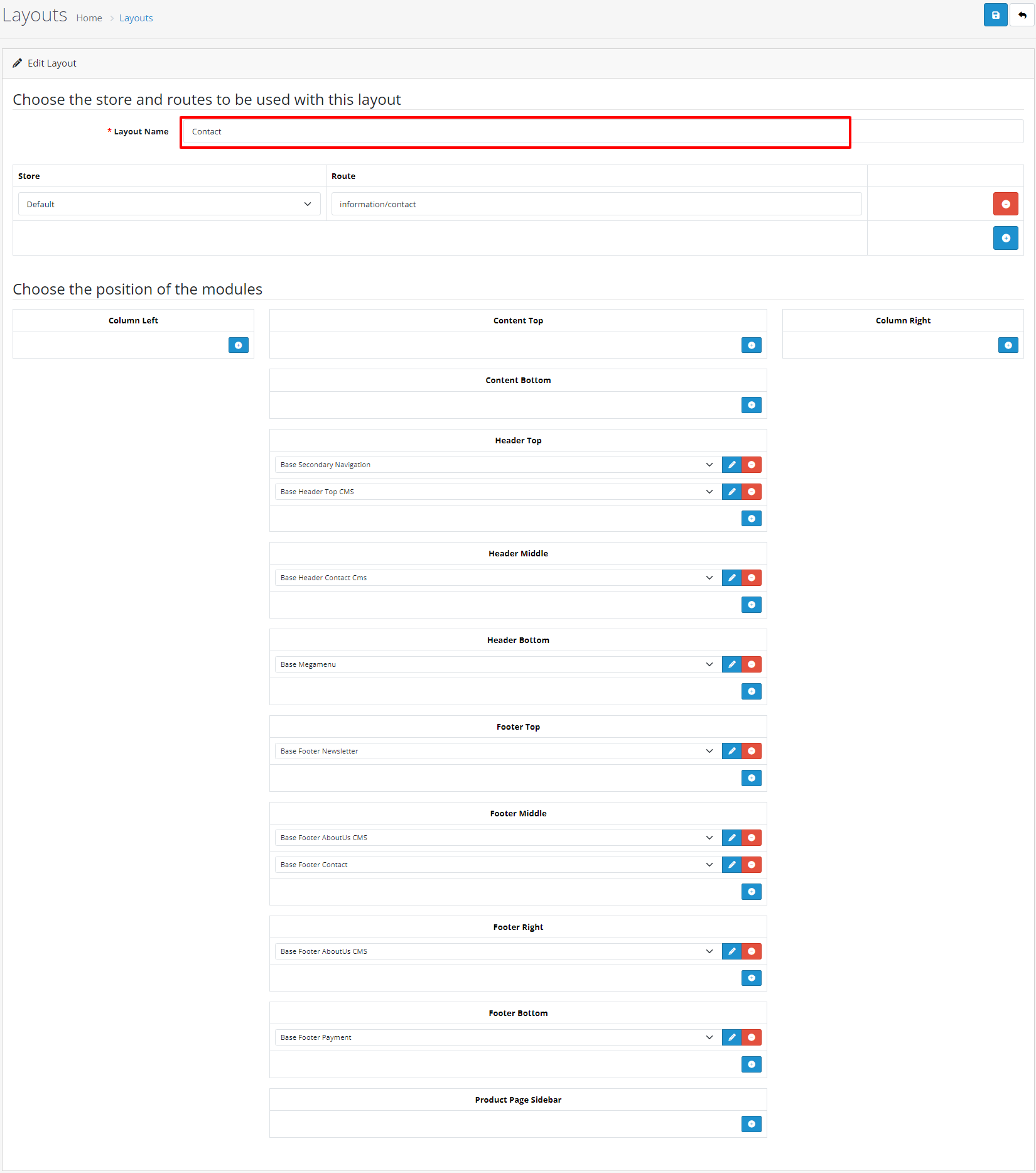Image resolution: width=1036 pixels, height=1173 pixels.
Task: Remove the Base Header Contact Cms module
Action: [x=752, y=578]
